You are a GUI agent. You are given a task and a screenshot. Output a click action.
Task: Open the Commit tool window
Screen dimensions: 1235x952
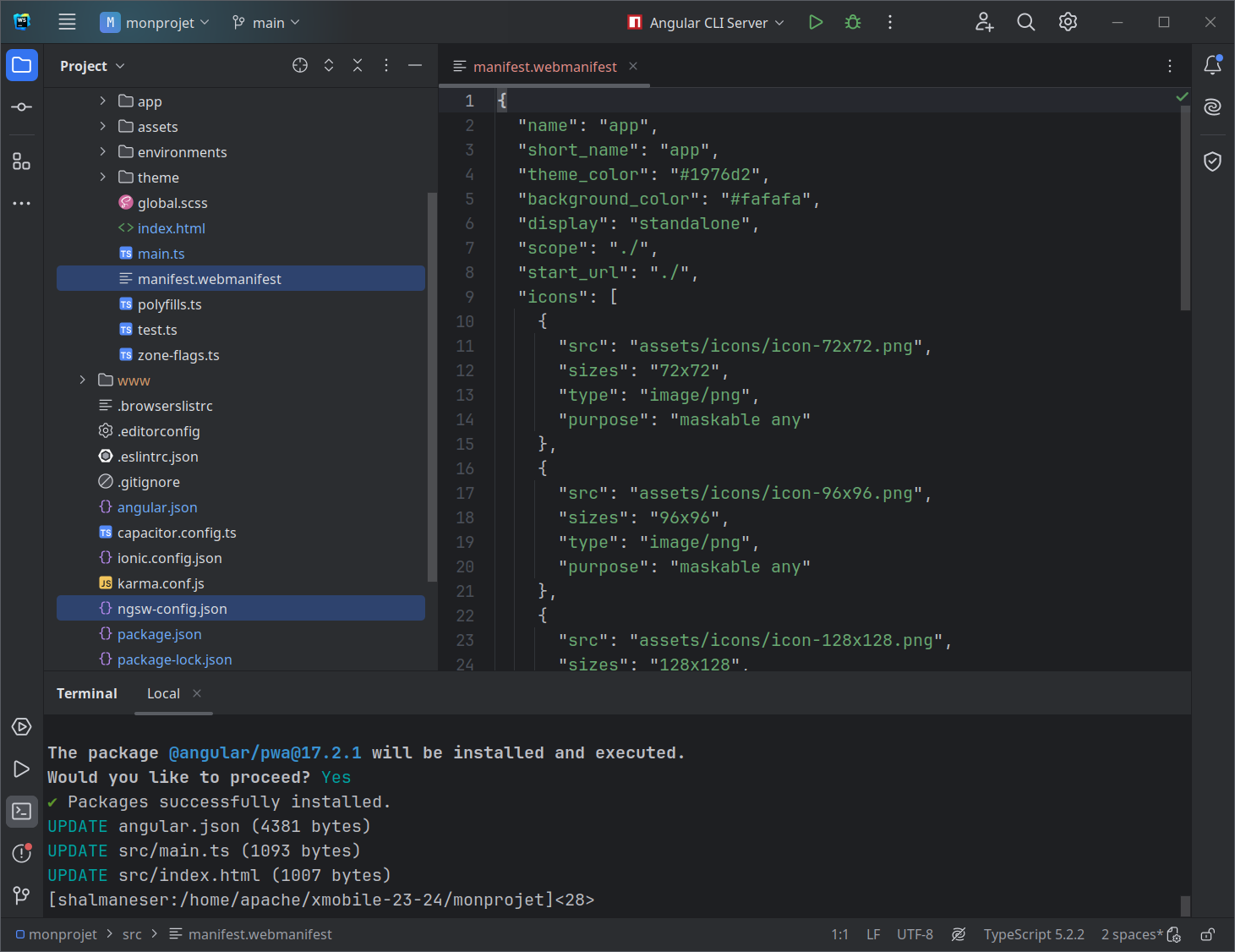point(22,107)
